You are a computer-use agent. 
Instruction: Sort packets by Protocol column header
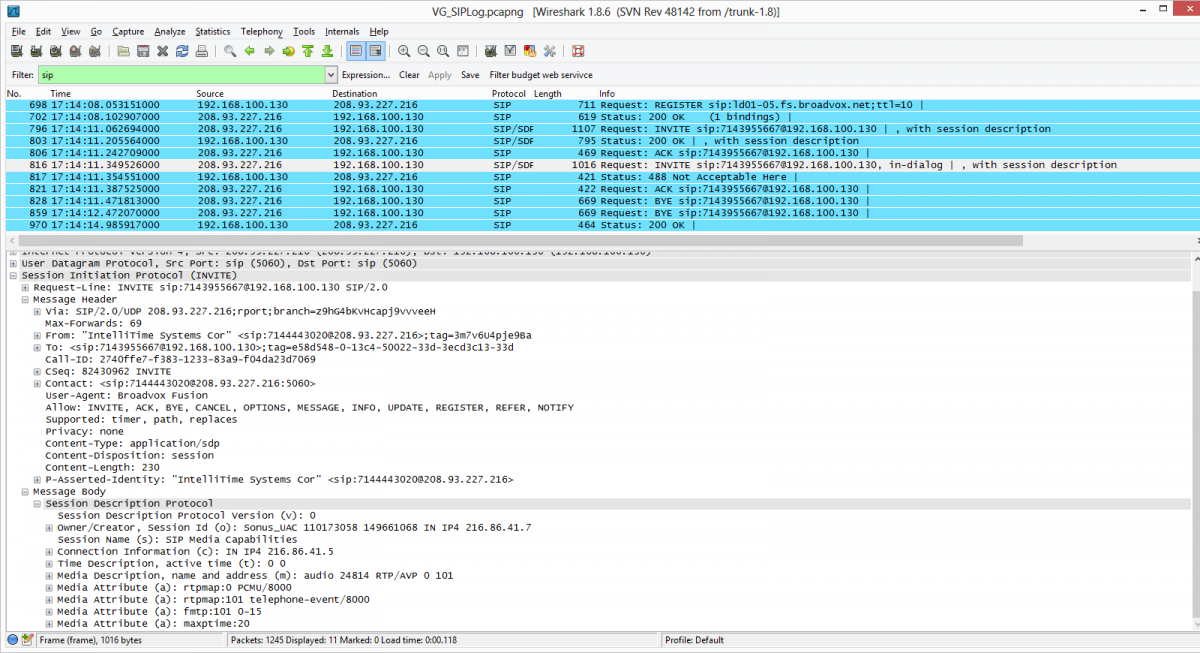[509, 93]
